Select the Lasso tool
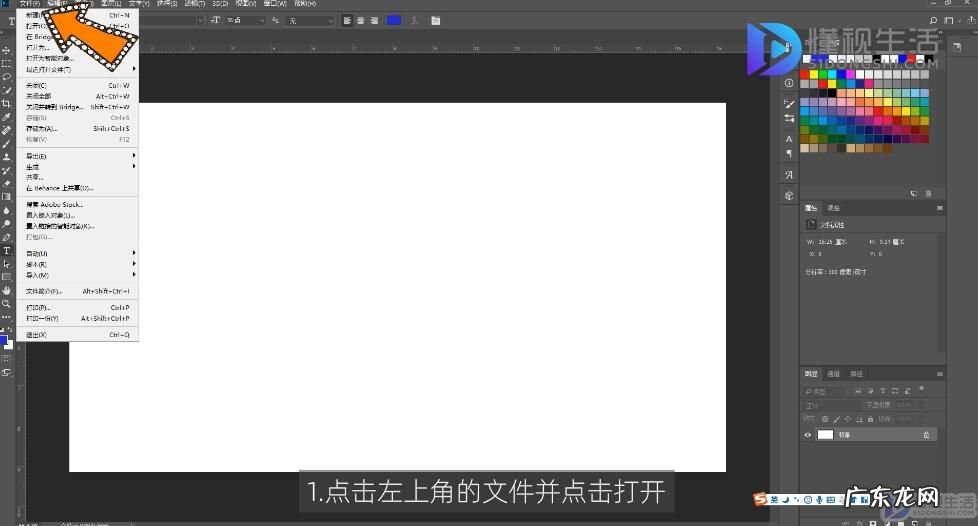Image resolution: width=978 pixels, height=526 pixels. point(6,77)
